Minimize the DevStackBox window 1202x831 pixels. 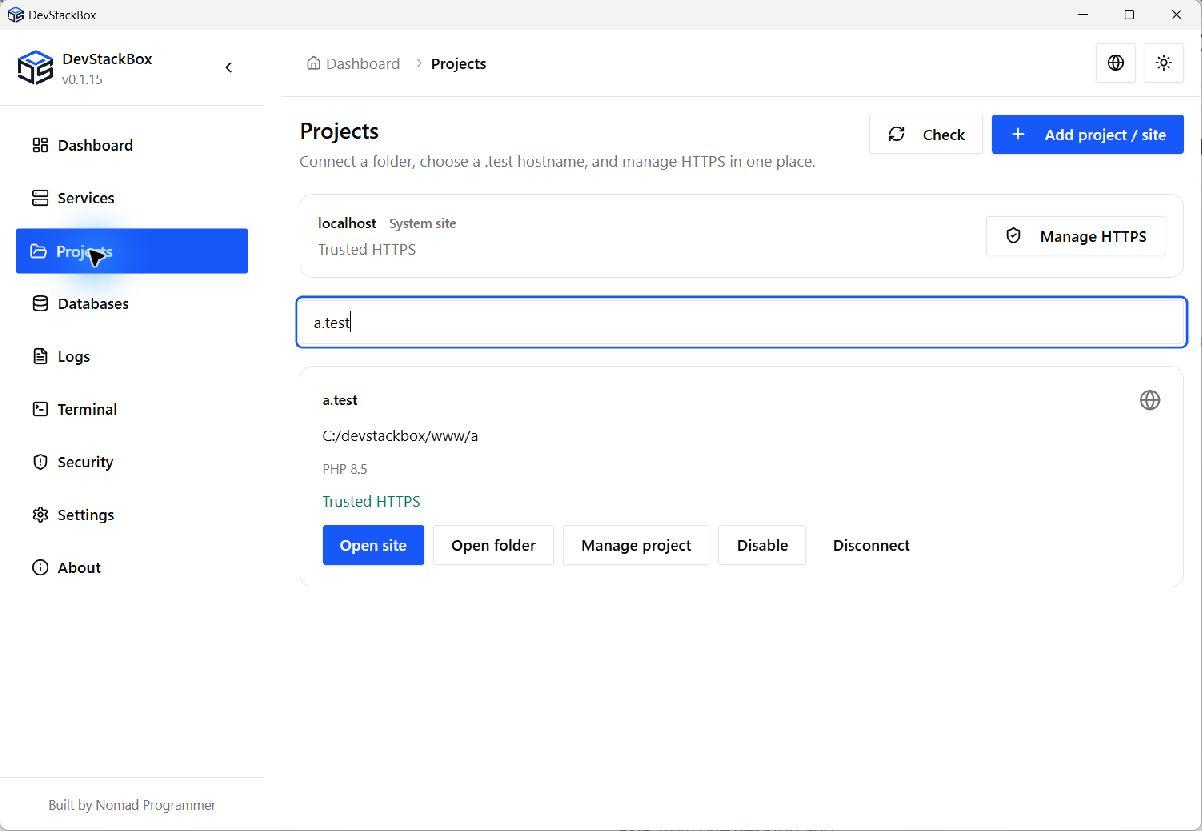coord(1085,15)
